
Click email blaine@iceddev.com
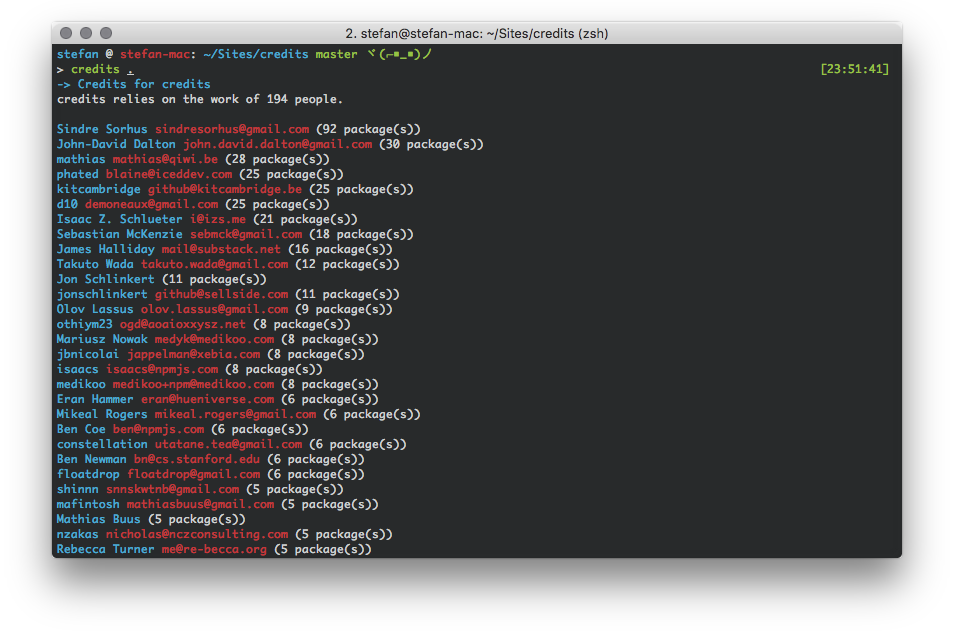coord(169,174)
